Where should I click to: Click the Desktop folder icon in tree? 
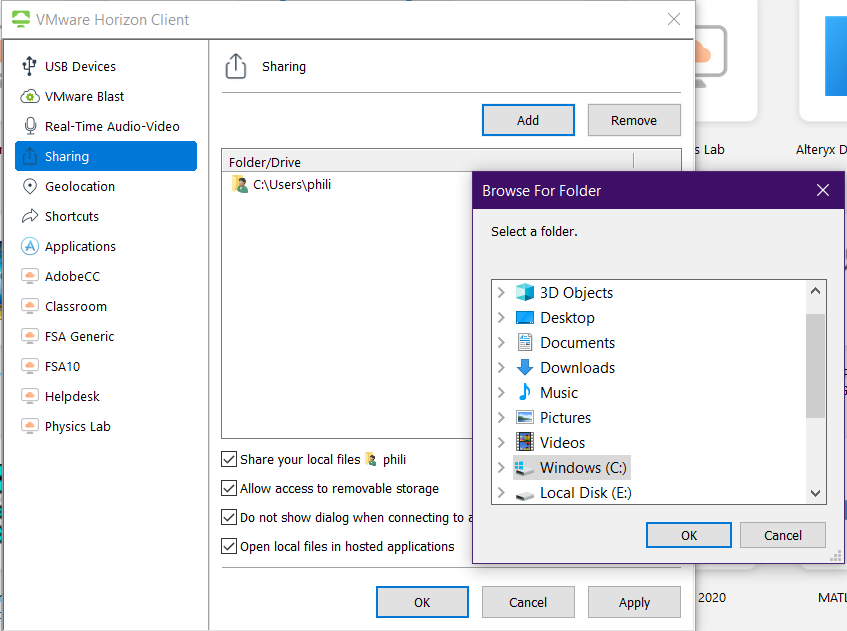click(525, 318)
